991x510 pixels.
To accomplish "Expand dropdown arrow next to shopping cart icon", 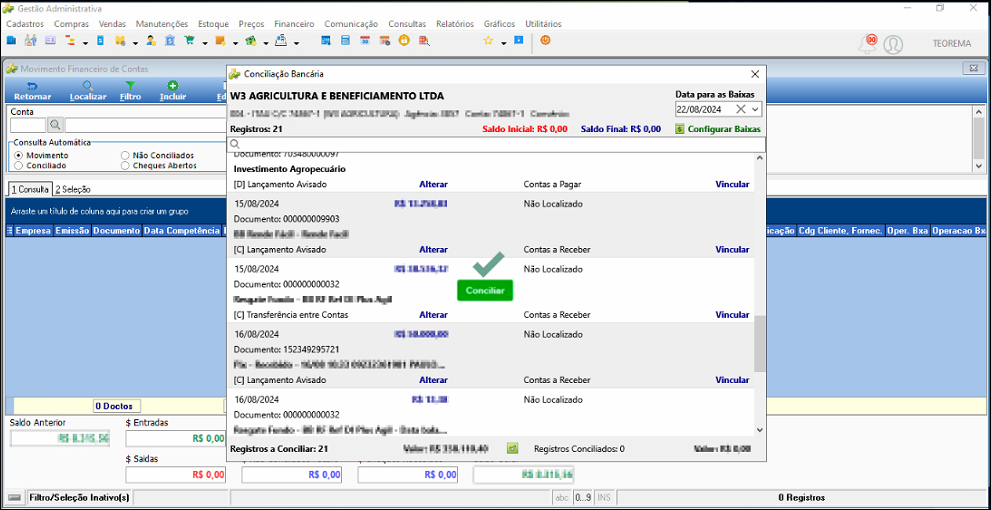I will coord(204,43).
